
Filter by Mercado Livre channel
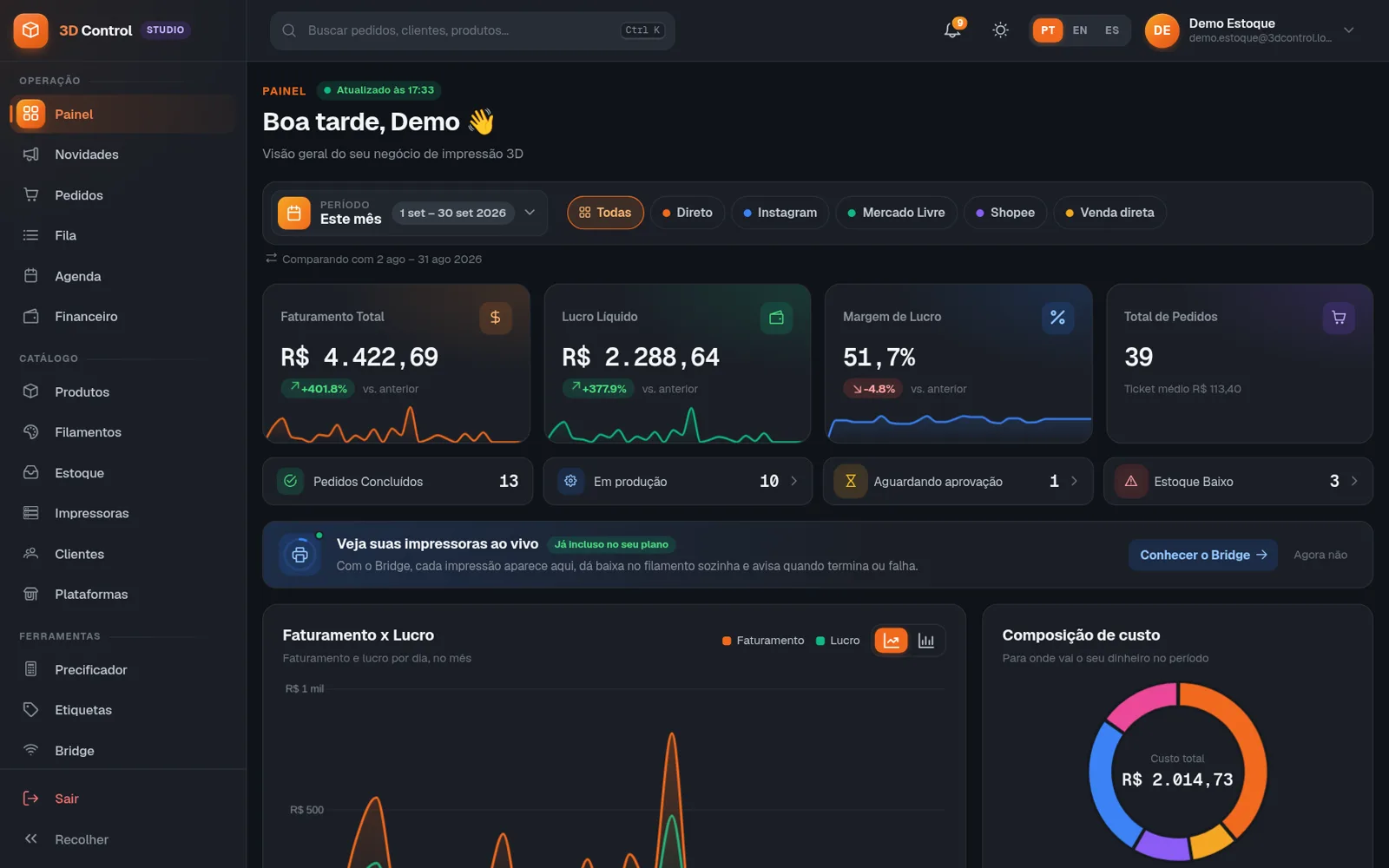(896, 213)
